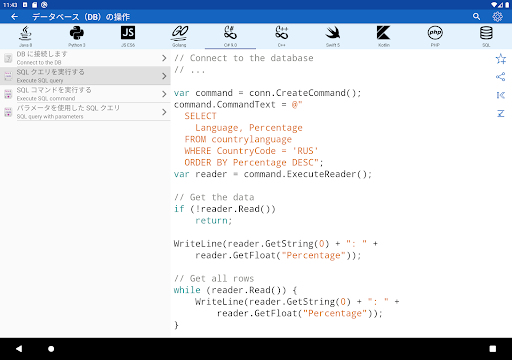512x360 pixels.
Task: Open settings gear icon
Action: (x=497, y=16)
